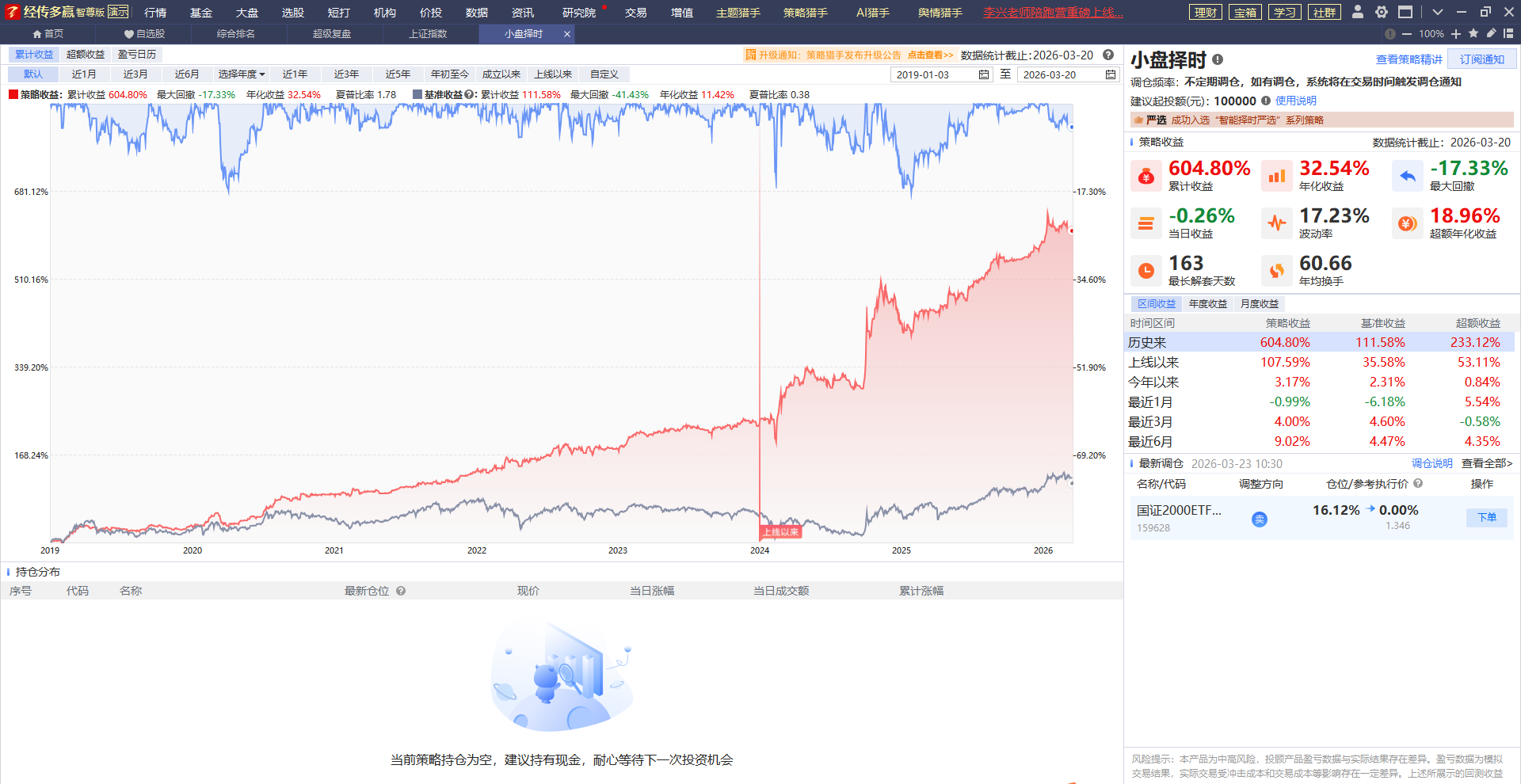Click the 订阅通知 subscribe button
This screenshot has width=1521, height=784.
point(1481,59)
